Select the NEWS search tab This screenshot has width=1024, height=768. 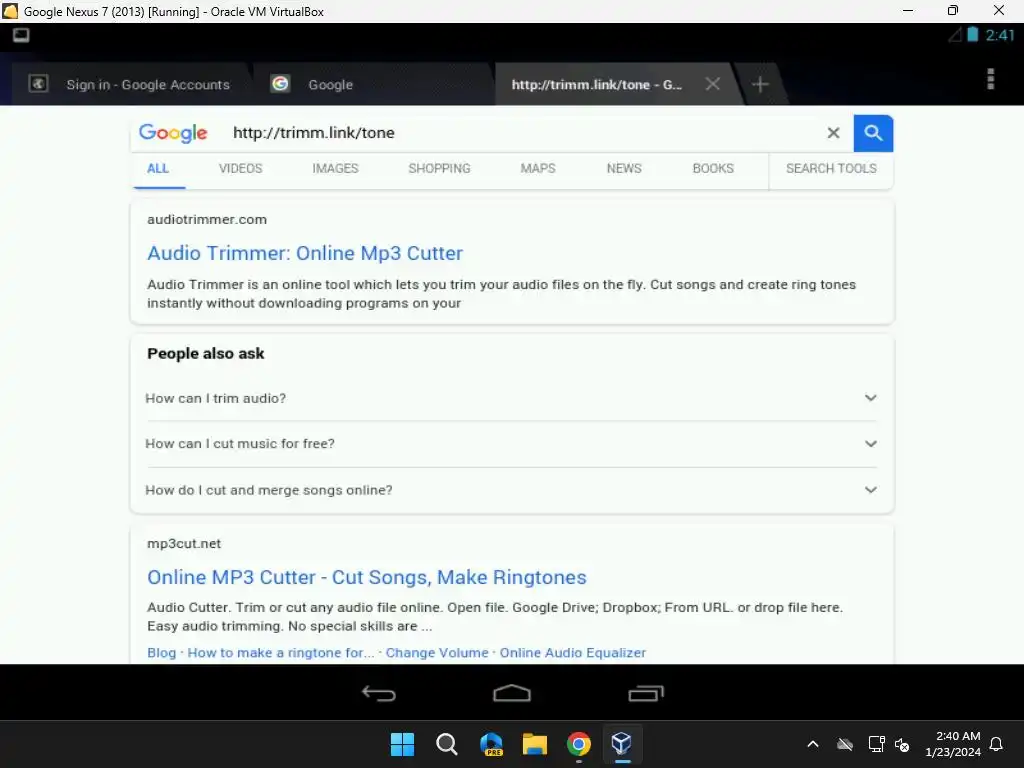coord(624,168)
